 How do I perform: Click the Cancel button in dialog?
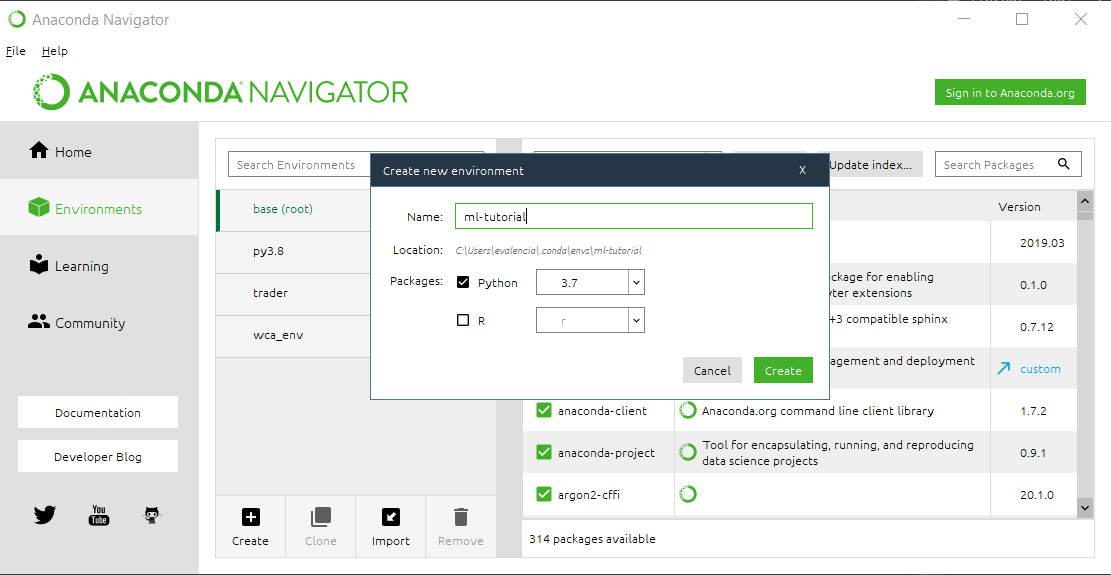coord(712,370)
